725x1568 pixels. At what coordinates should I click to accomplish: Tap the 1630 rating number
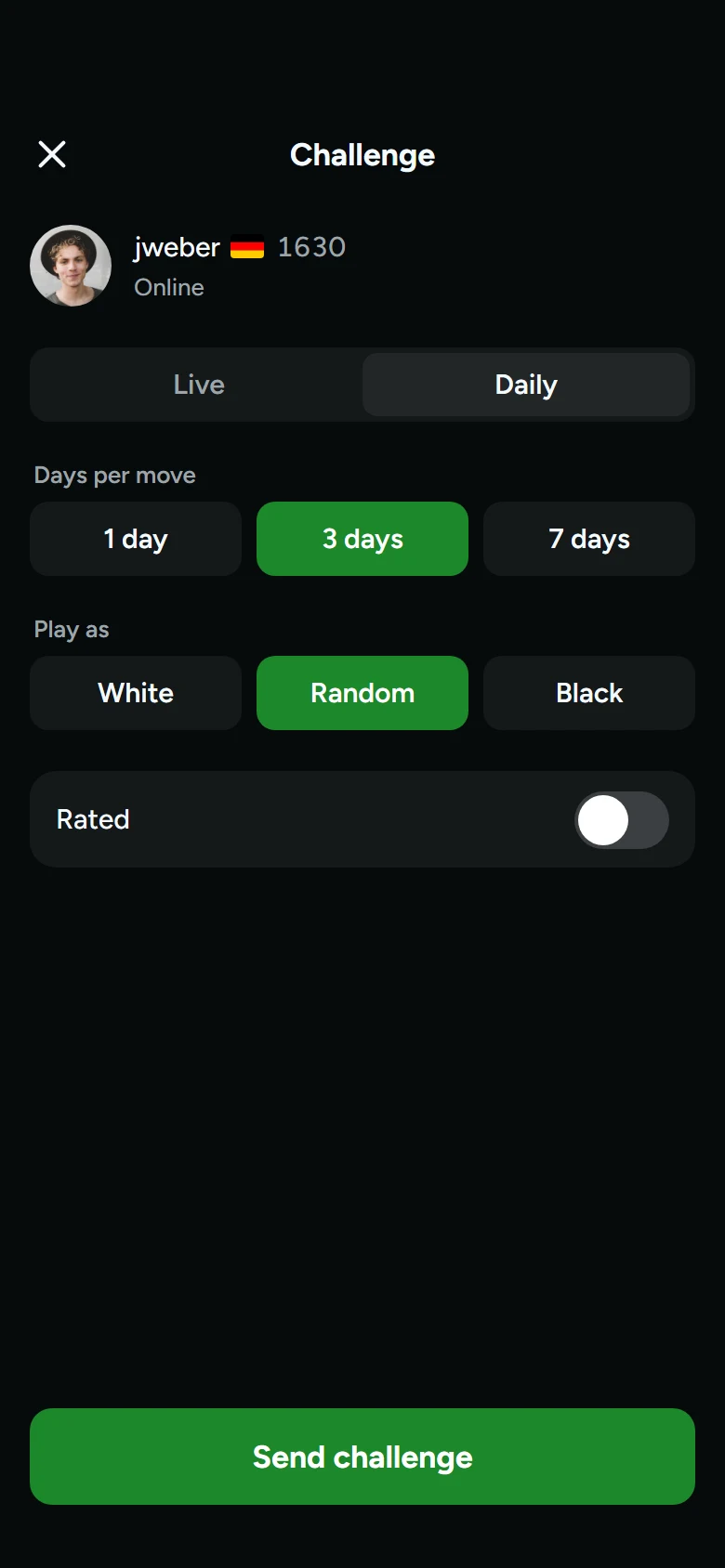[x=311, y=247]
